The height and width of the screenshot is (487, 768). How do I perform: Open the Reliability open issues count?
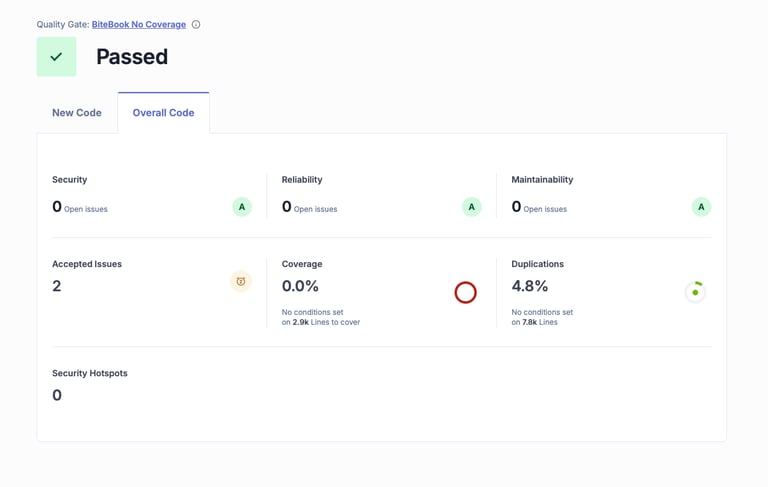pos(287,207)
